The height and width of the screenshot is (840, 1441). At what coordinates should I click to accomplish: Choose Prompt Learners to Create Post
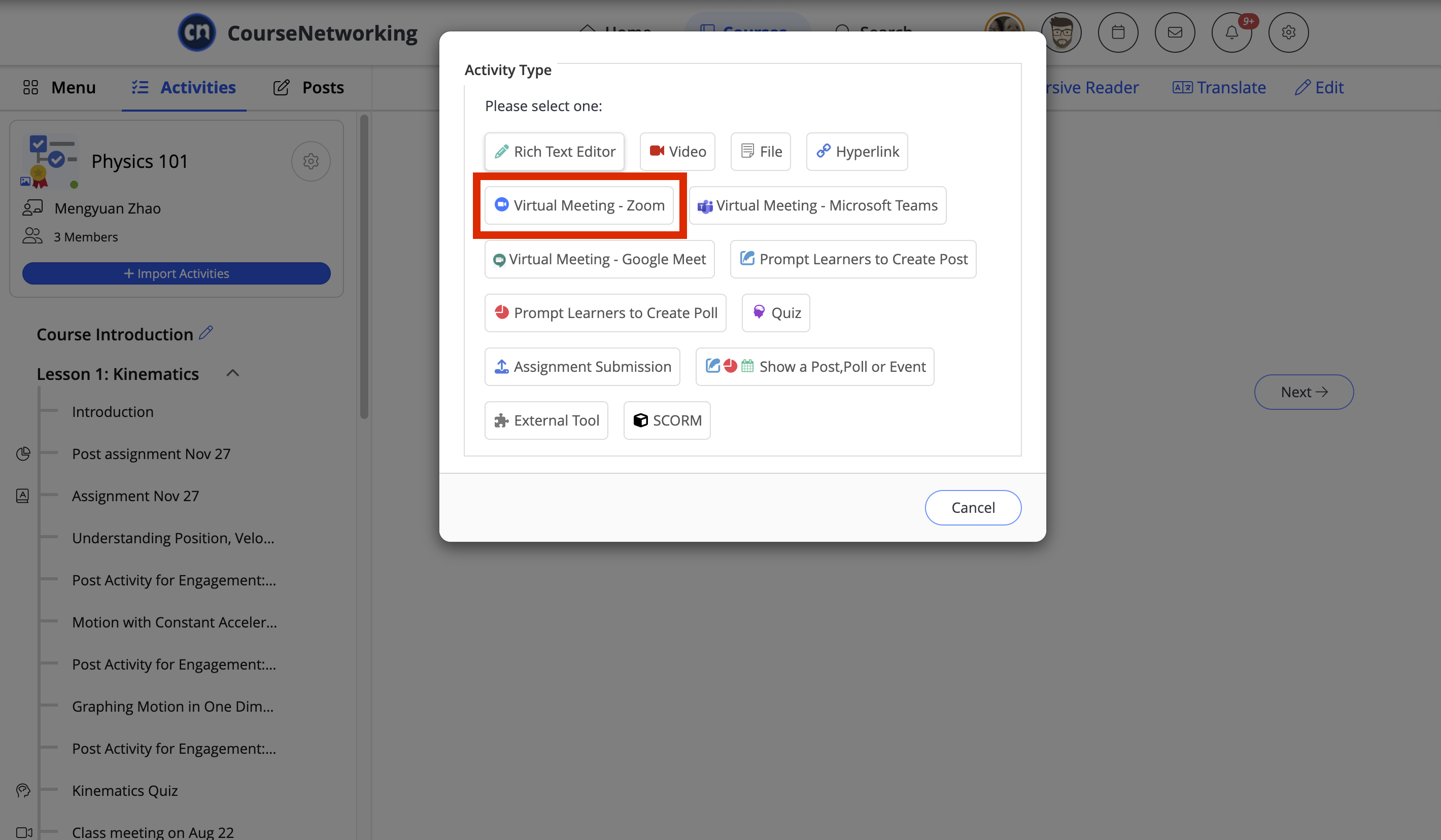(852, 259)
